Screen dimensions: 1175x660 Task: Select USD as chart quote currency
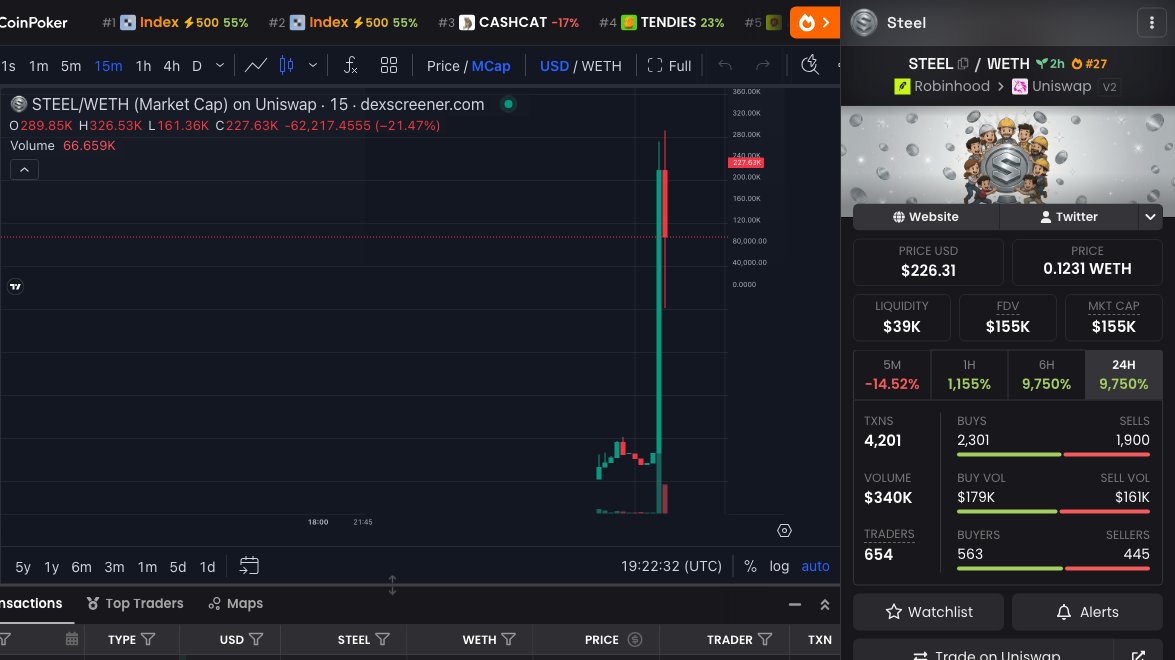pos(554,66)
